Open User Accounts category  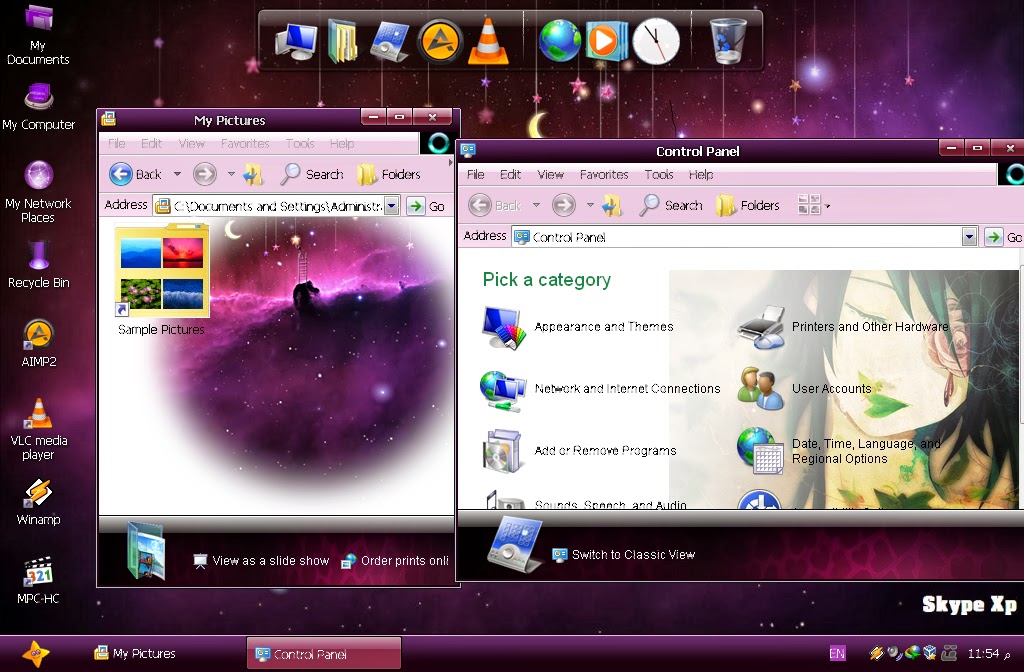[x=805, y=389]
